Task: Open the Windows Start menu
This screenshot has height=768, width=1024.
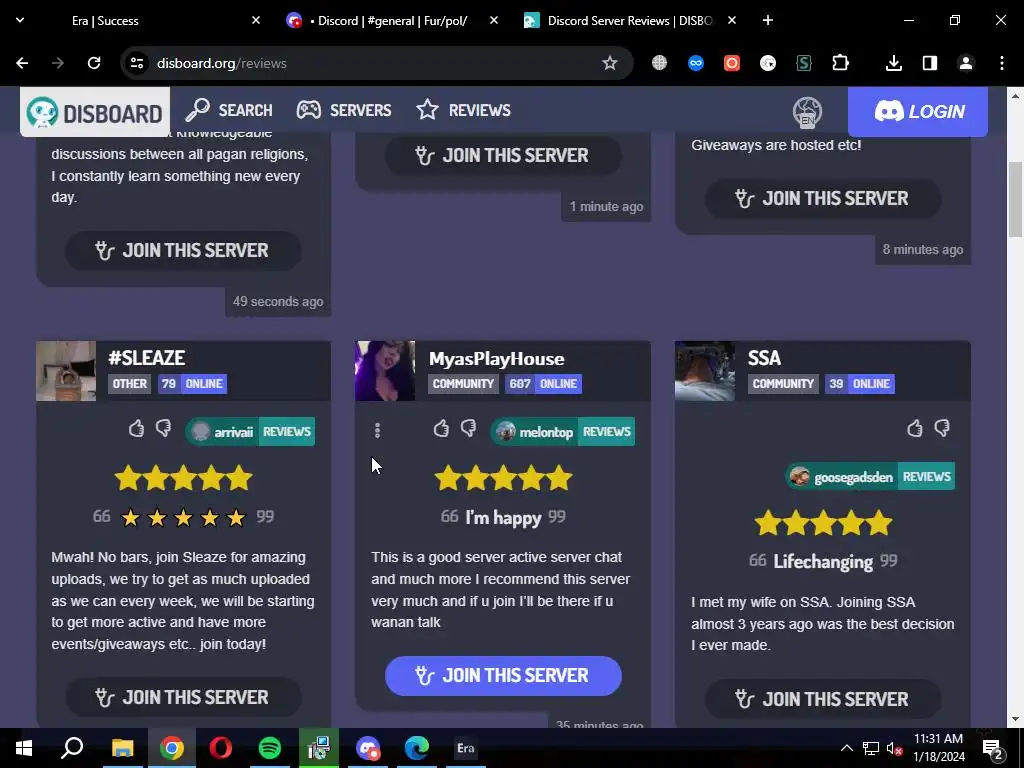Action: (23, 748)
